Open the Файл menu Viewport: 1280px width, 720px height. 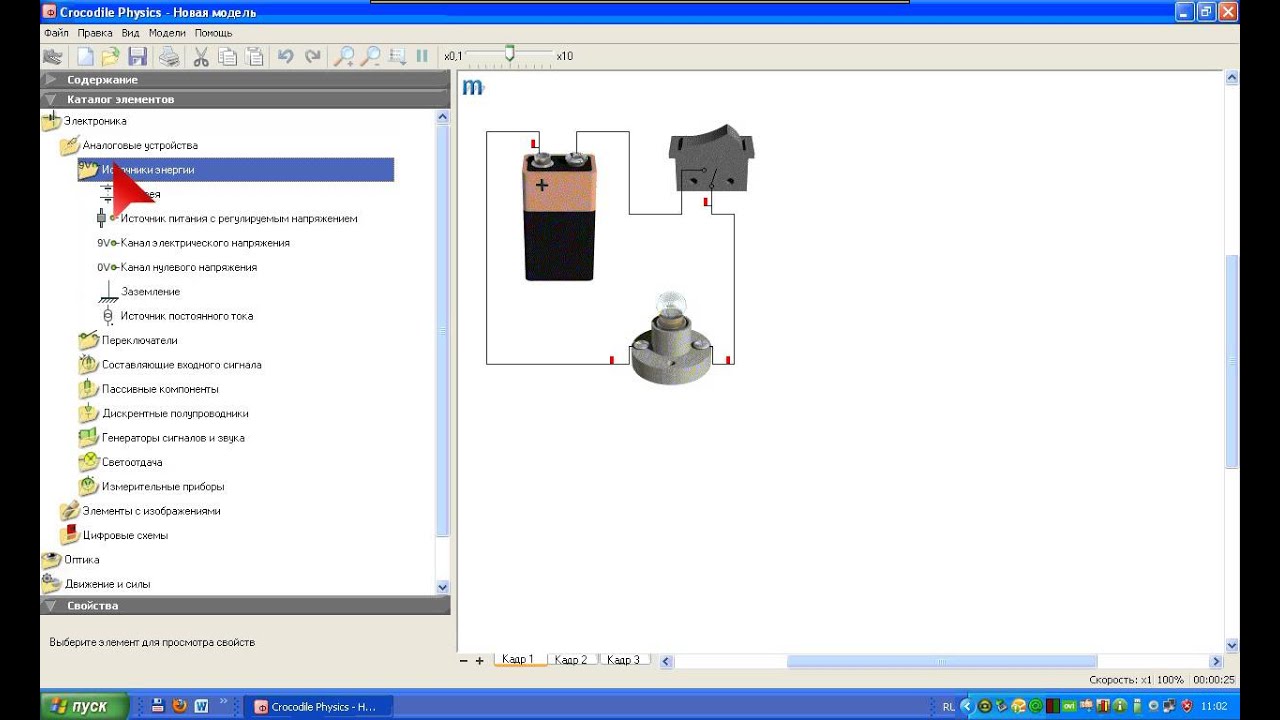[x=56, y=33]
